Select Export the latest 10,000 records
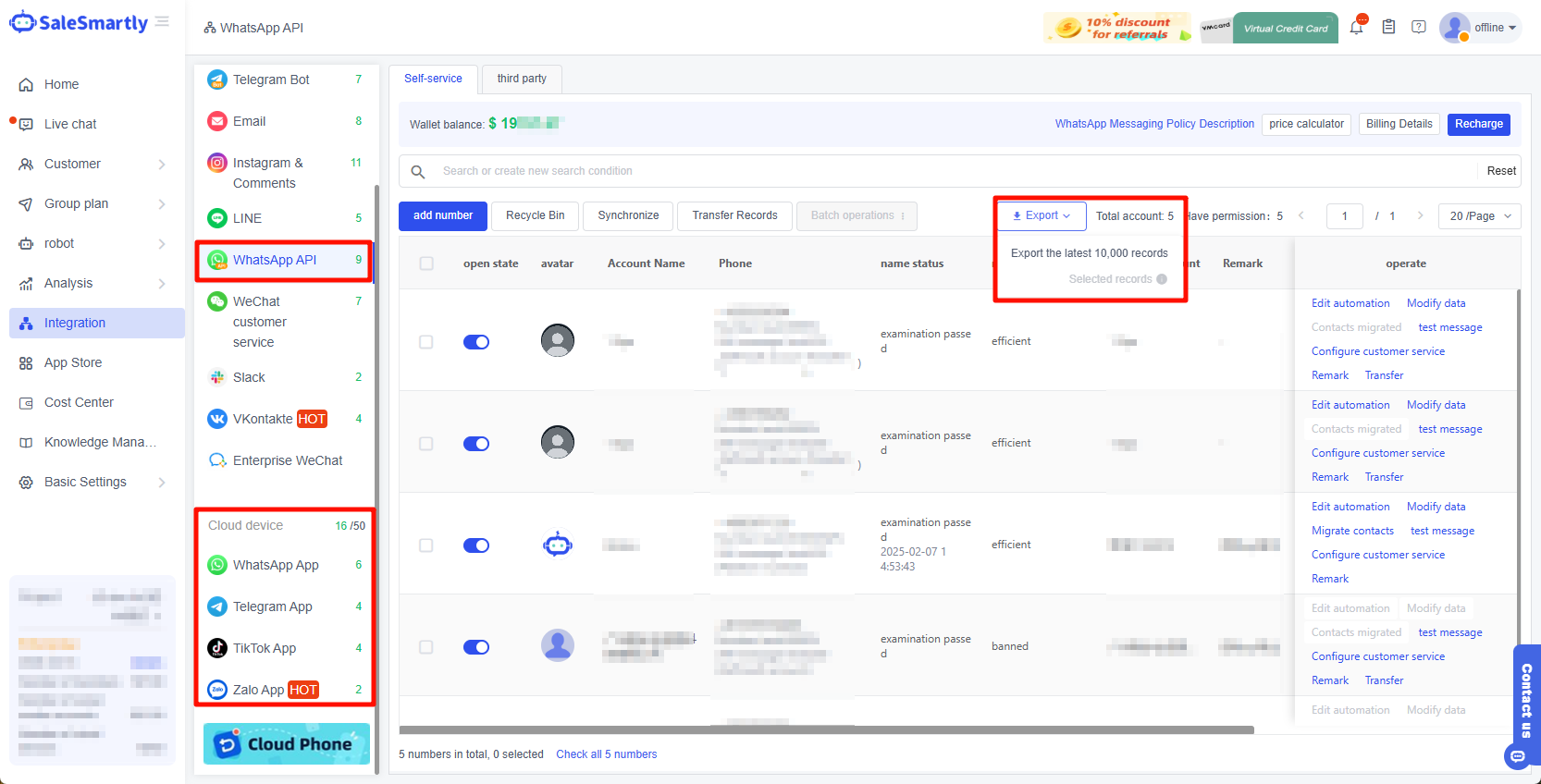Viewport: 1541px width, 784px height. (x=1090, y=253)
